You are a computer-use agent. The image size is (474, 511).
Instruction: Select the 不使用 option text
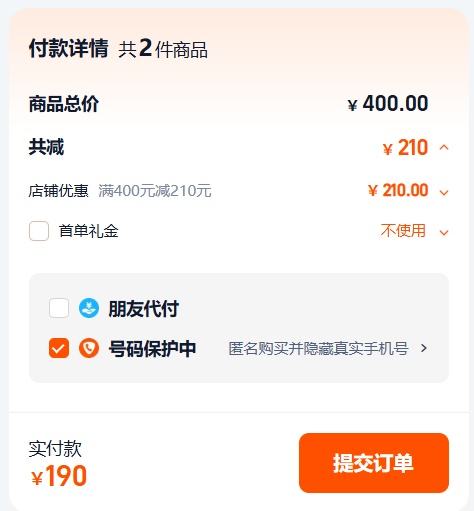pyautogui.click(x=403, y=231)
